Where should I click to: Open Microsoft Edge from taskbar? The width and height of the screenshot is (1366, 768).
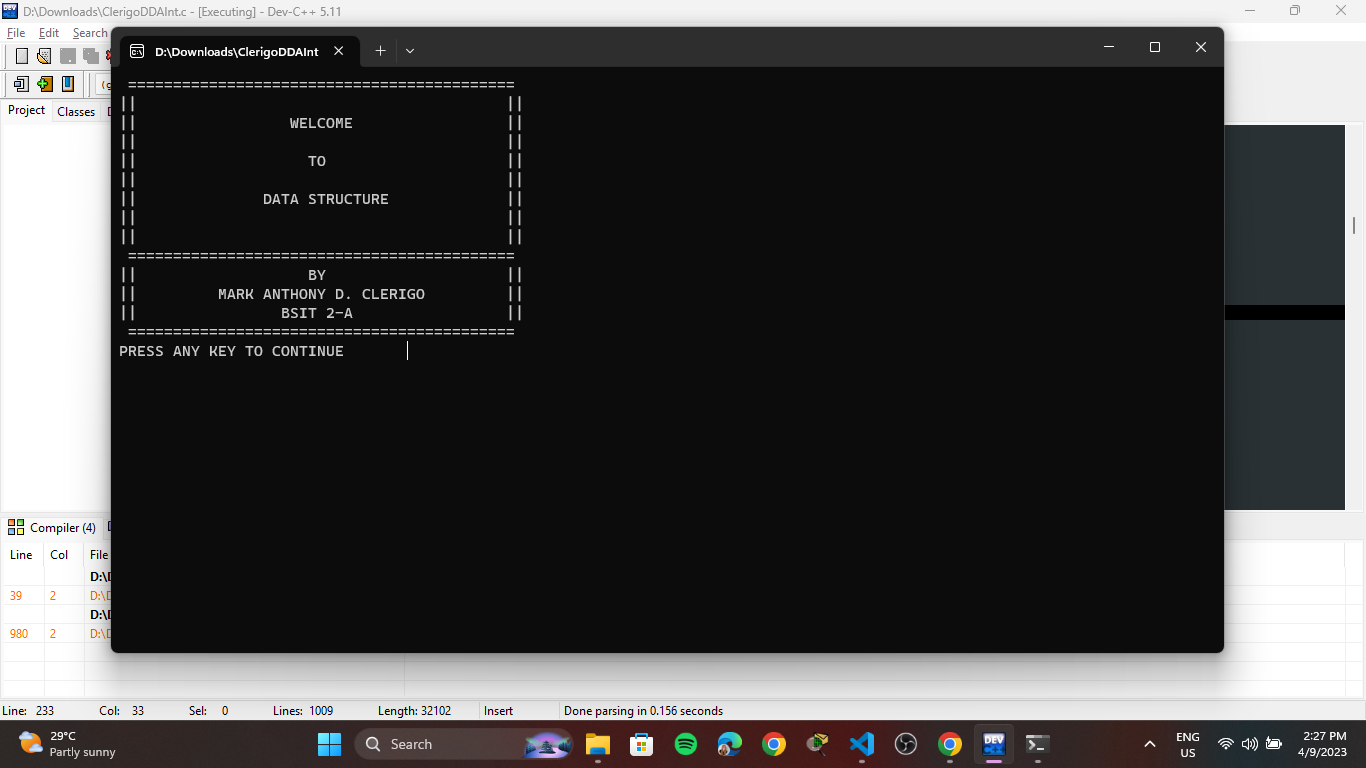pos(730,744)
